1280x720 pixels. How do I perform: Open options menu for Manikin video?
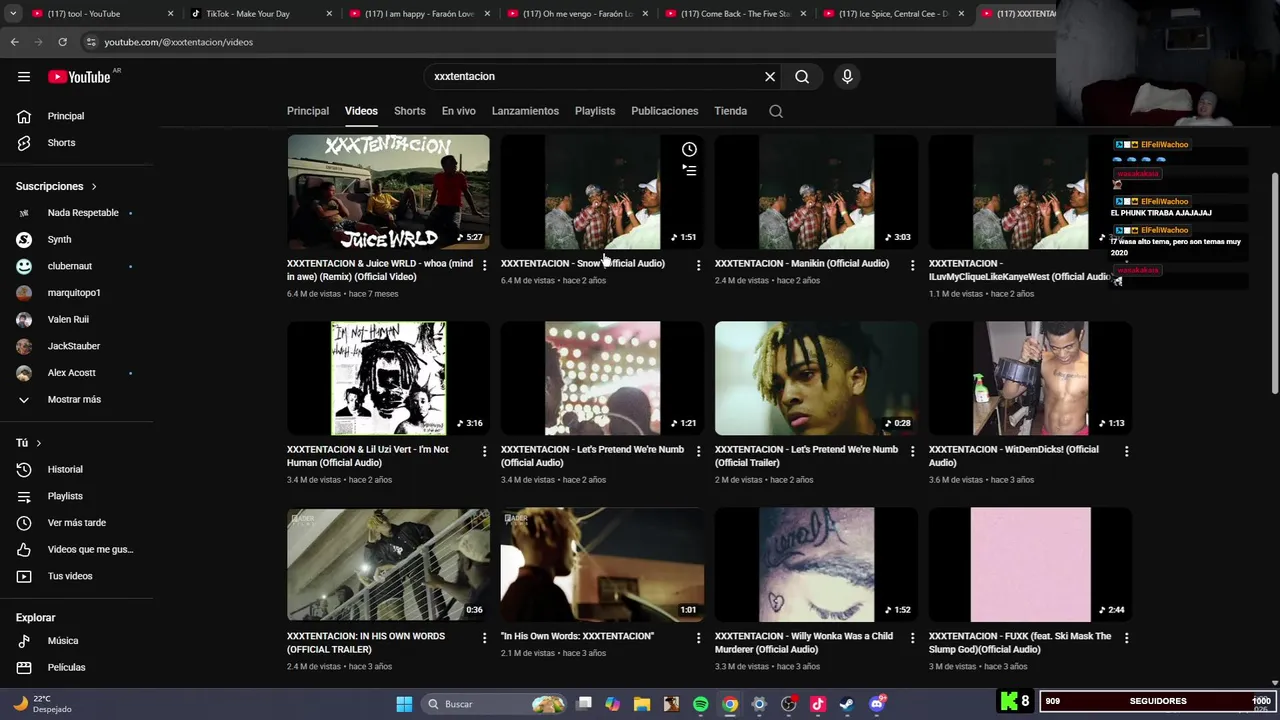click(x=912, y=265)
